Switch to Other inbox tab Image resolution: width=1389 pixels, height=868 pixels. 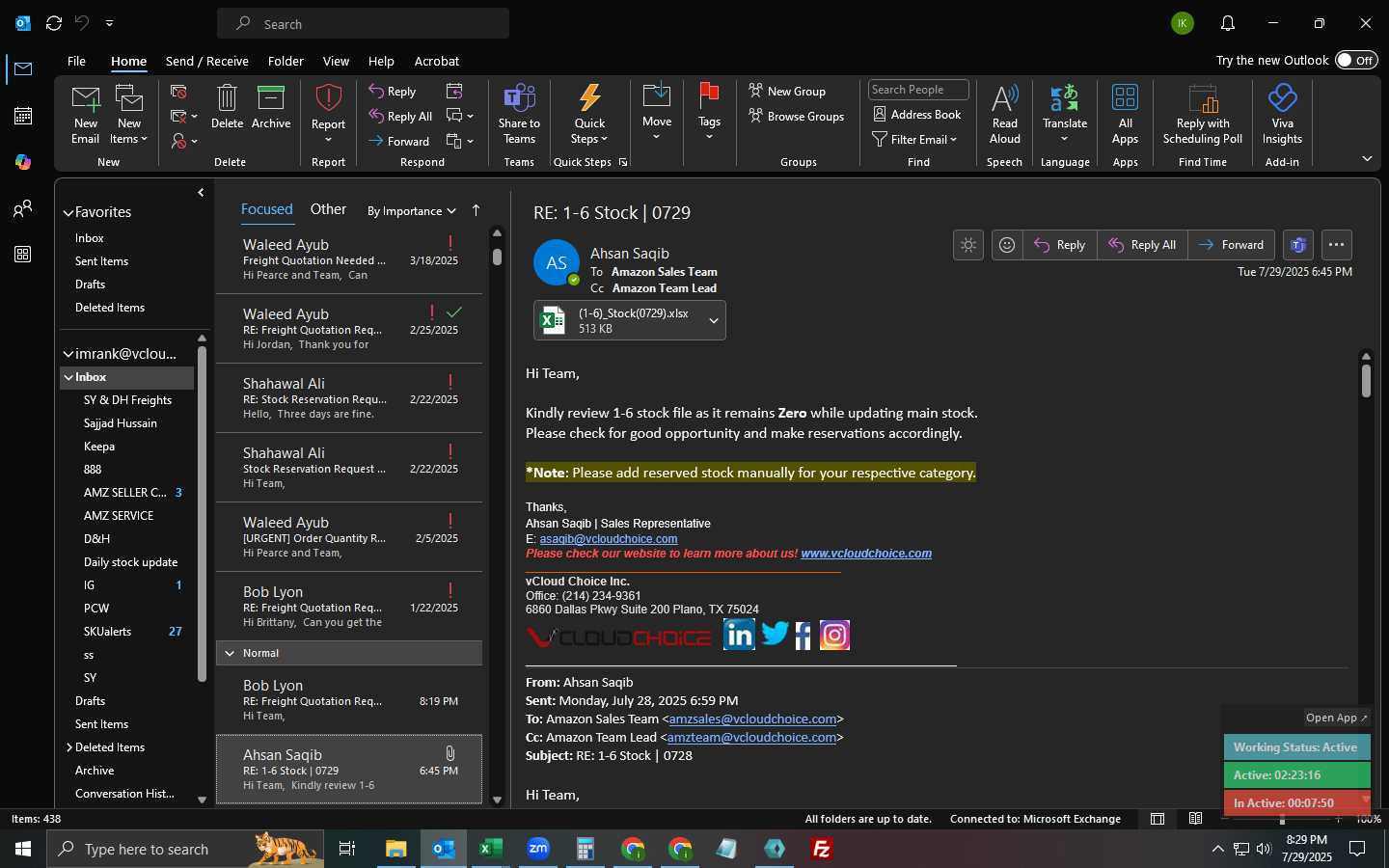pyautogui.click(x=328, y=209)
